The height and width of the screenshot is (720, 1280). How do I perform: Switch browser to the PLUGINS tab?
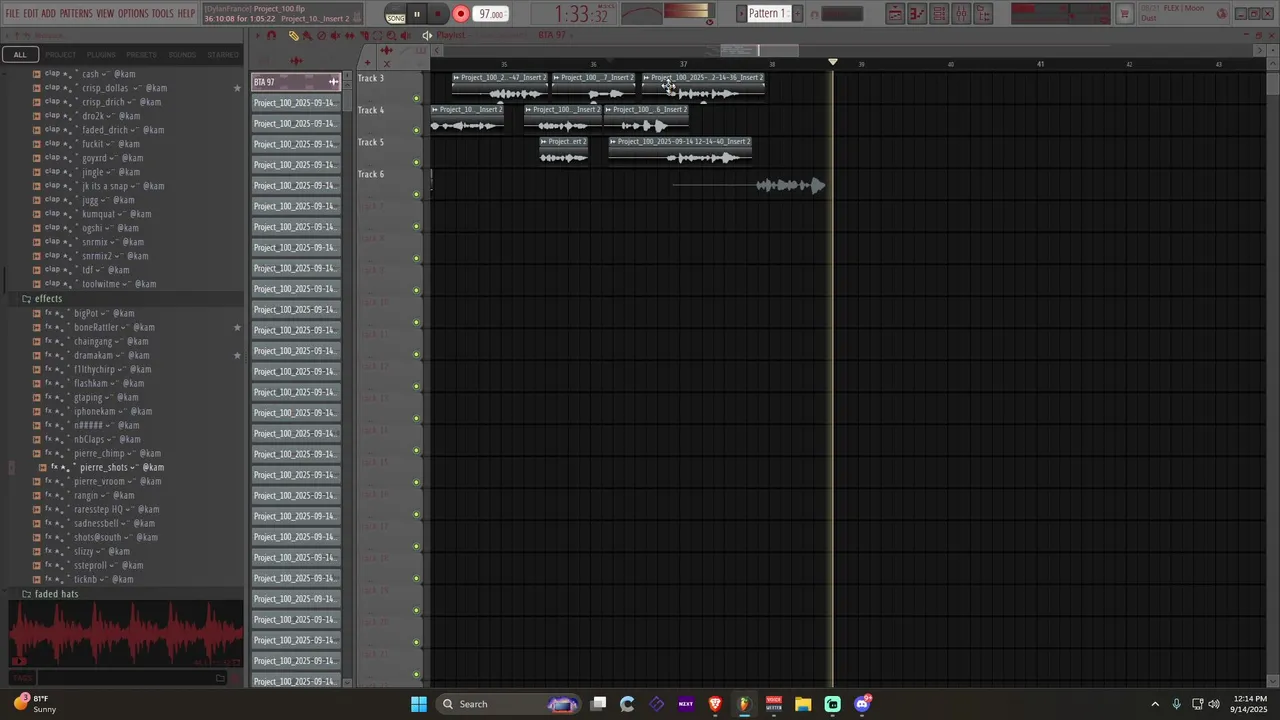point(101,55)
